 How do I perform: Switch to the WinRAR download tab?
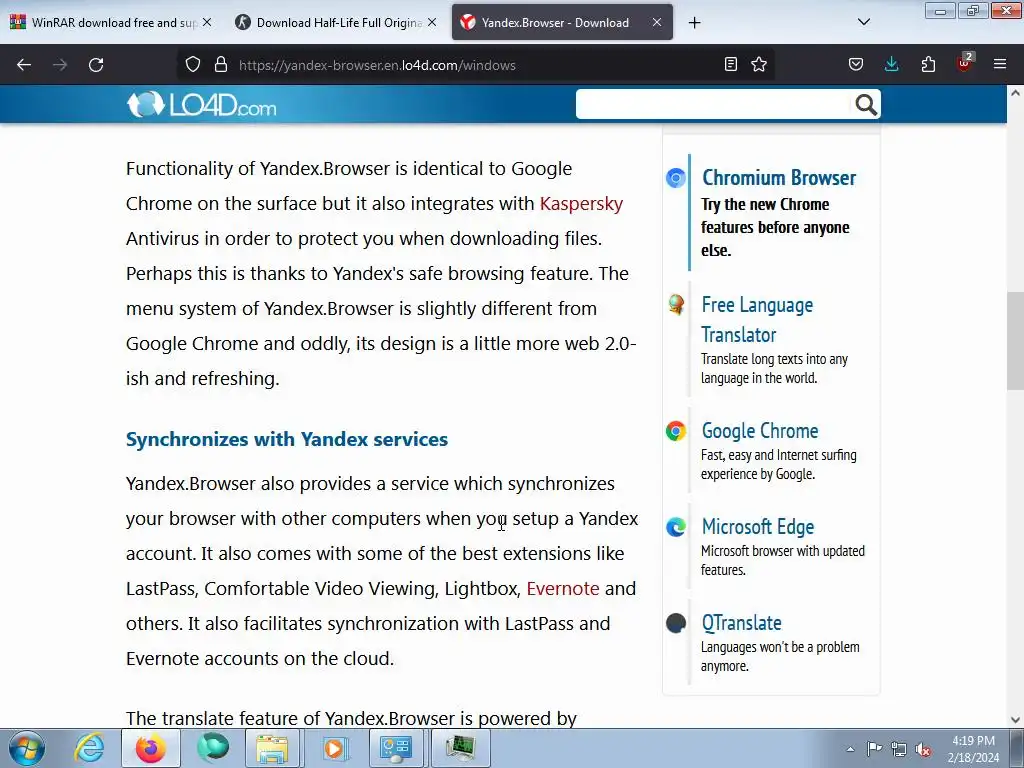[x=111, y=22]
